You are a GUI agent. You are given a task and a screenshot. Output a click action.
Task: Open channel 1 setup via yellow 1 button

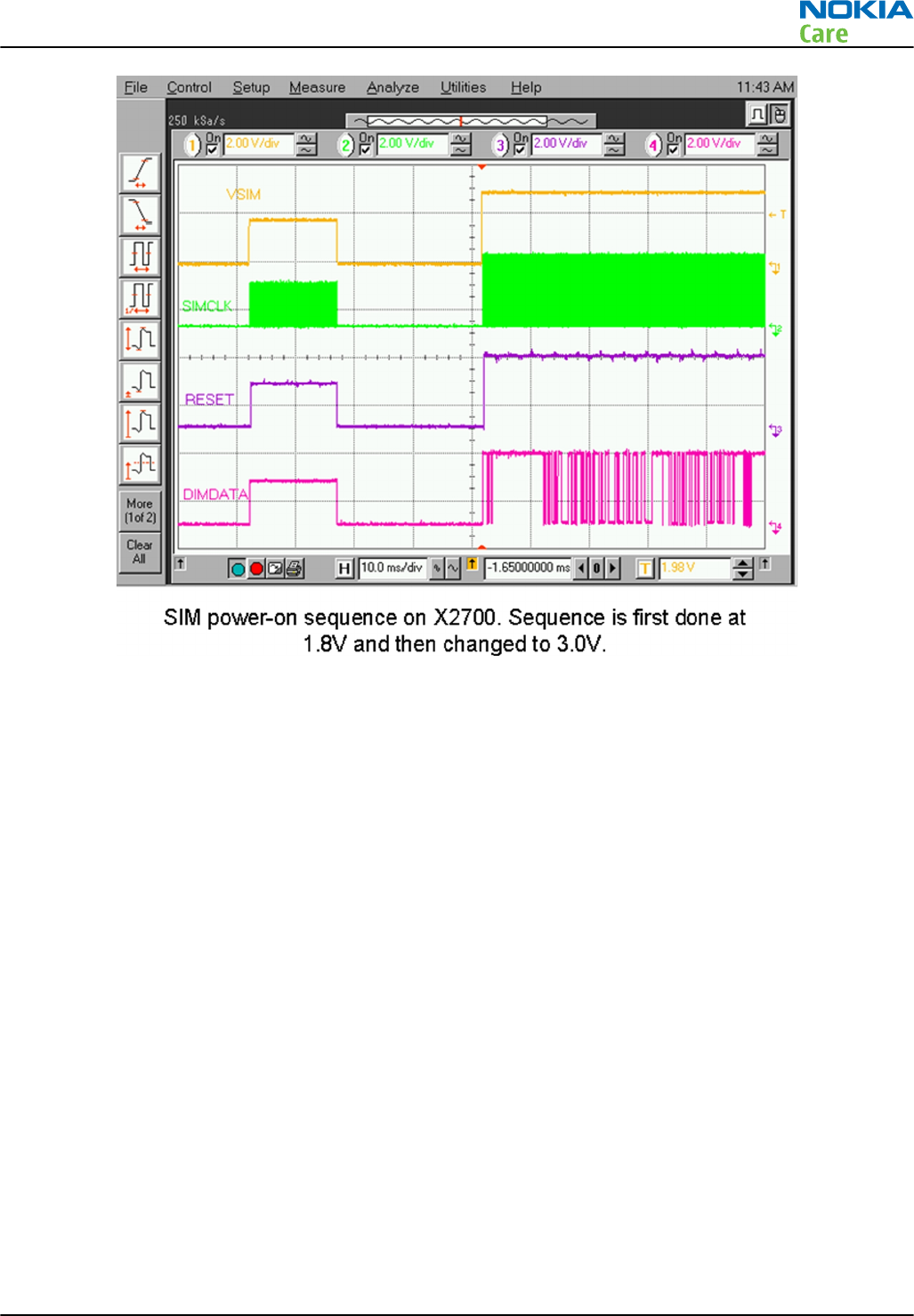pyautogui.click(x=193, y=144)
